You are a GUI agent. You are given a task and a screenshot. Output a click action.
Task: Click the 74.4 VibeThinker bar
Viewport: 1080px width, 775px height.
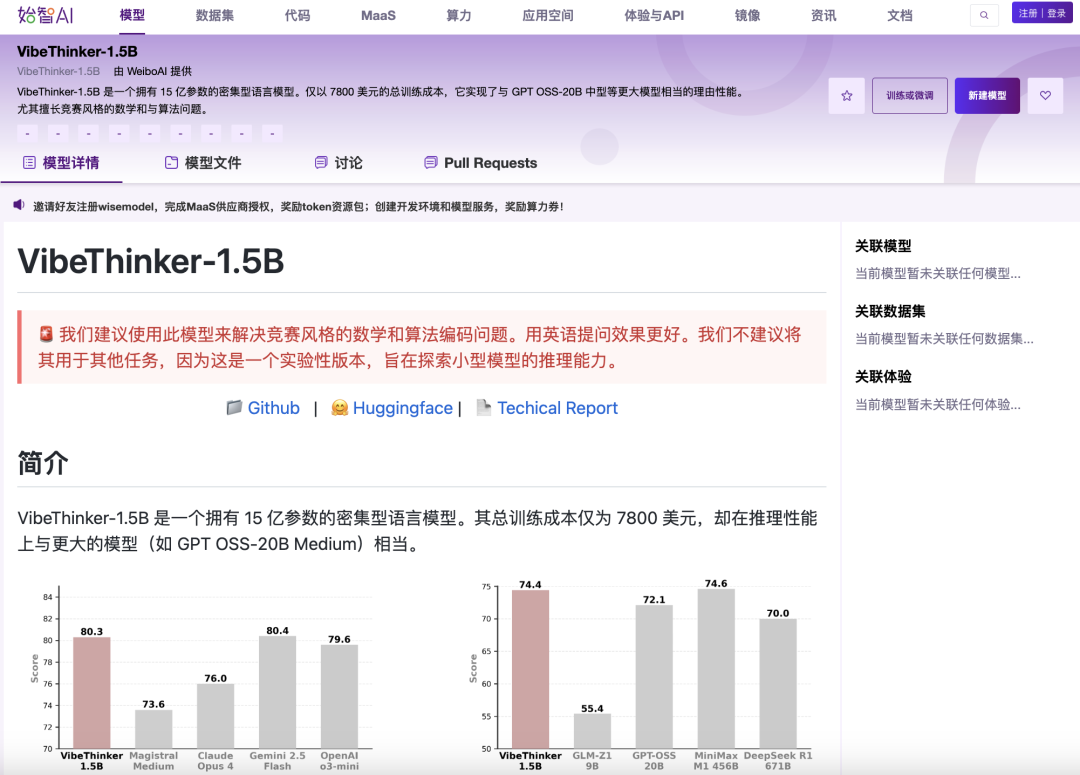[530, 669]
